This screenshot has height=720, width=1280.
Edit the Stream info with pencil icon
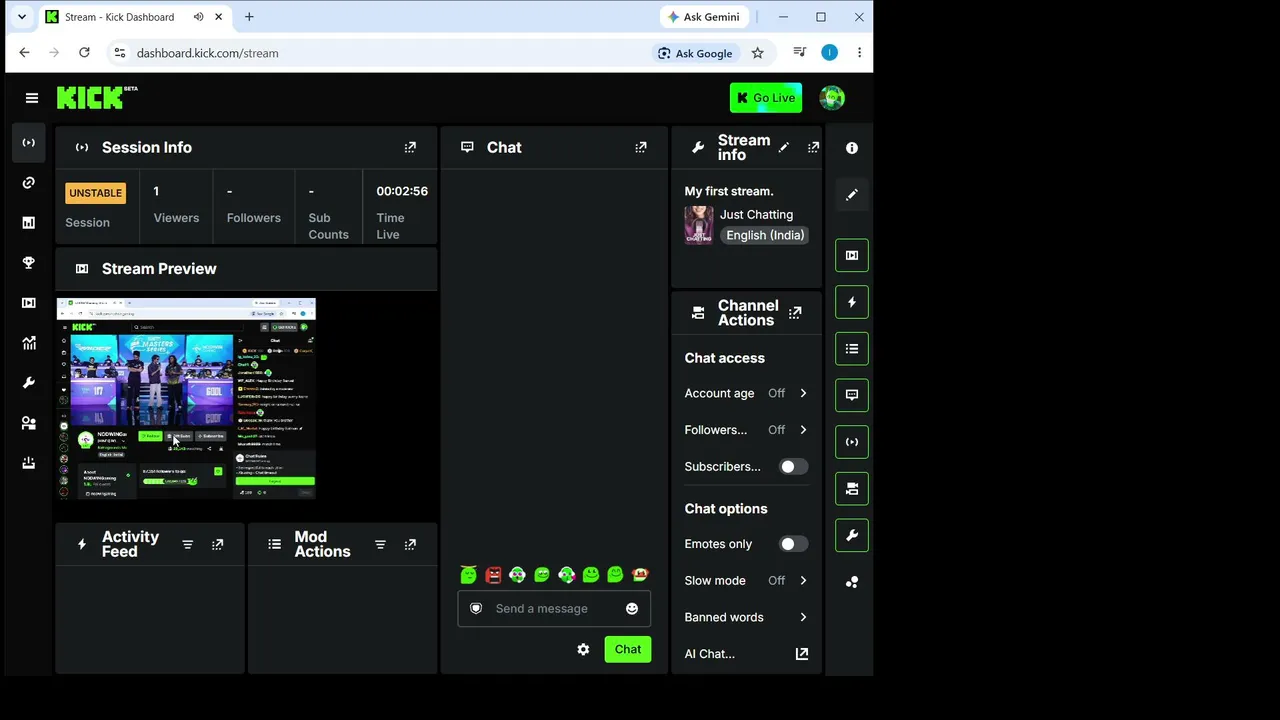point(784,148)
